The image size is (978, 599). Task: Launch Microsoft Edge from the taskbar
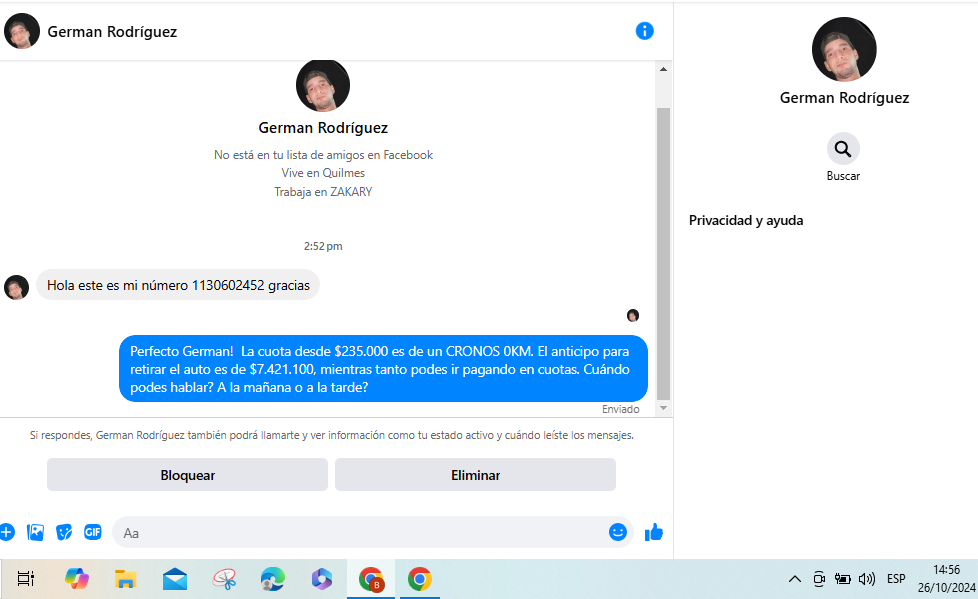tap(272, 579)
